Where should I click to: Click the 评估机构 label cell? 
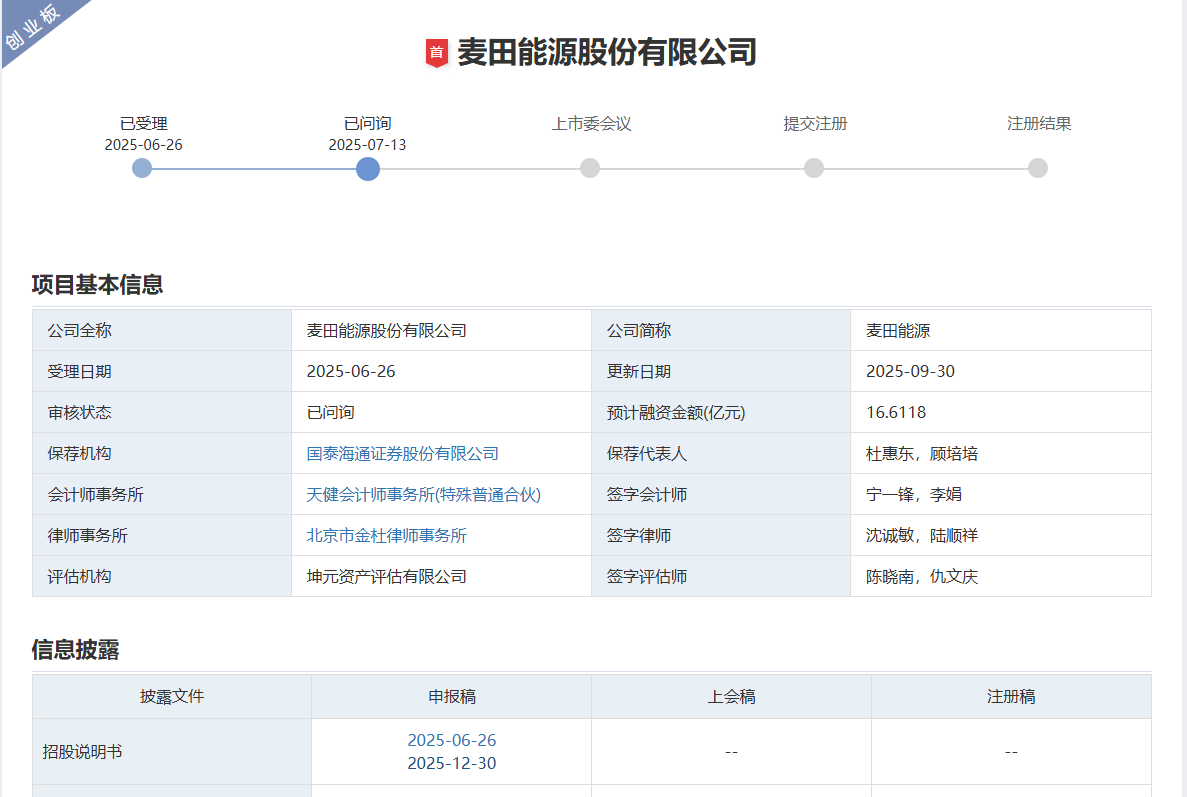[162, 576]
